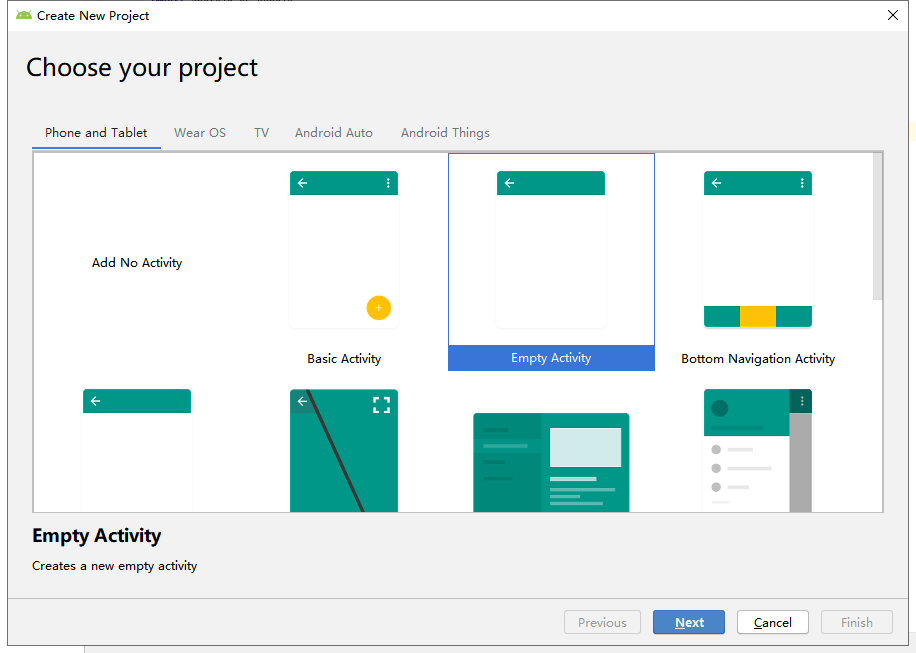This screenshot has width=916, height=653.
Task: Click the disabled Previous button
Action: (x=602, y=622)
